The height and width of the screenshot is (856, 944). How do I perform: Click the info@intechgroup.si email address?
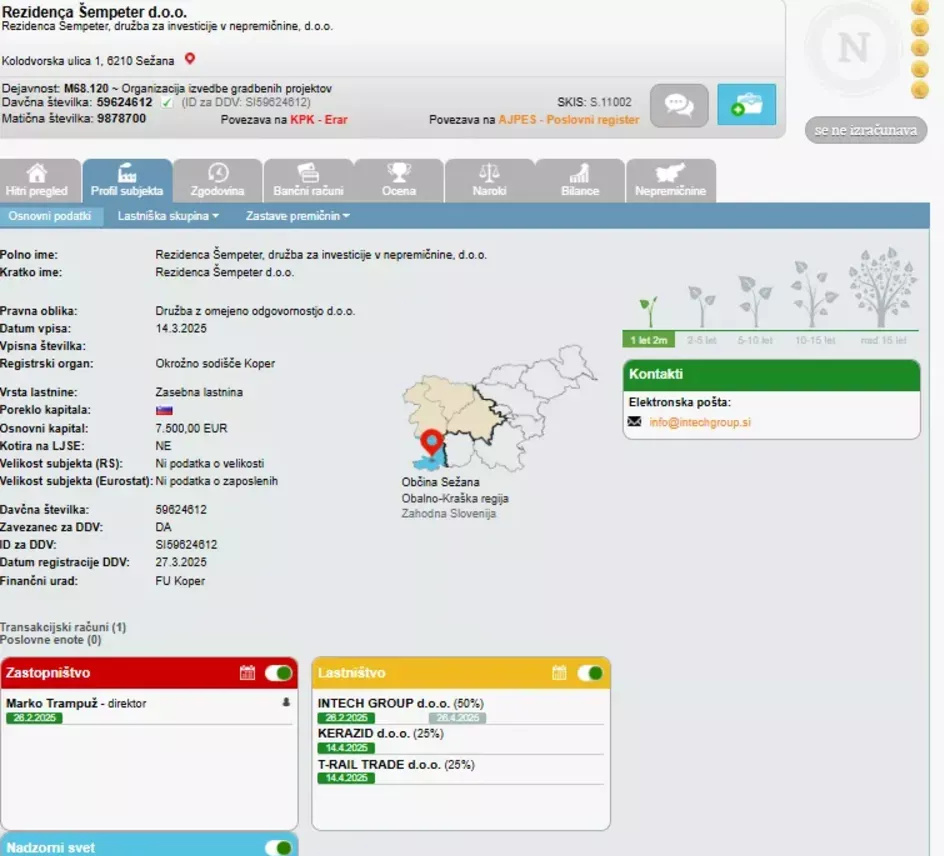(700, 422)
